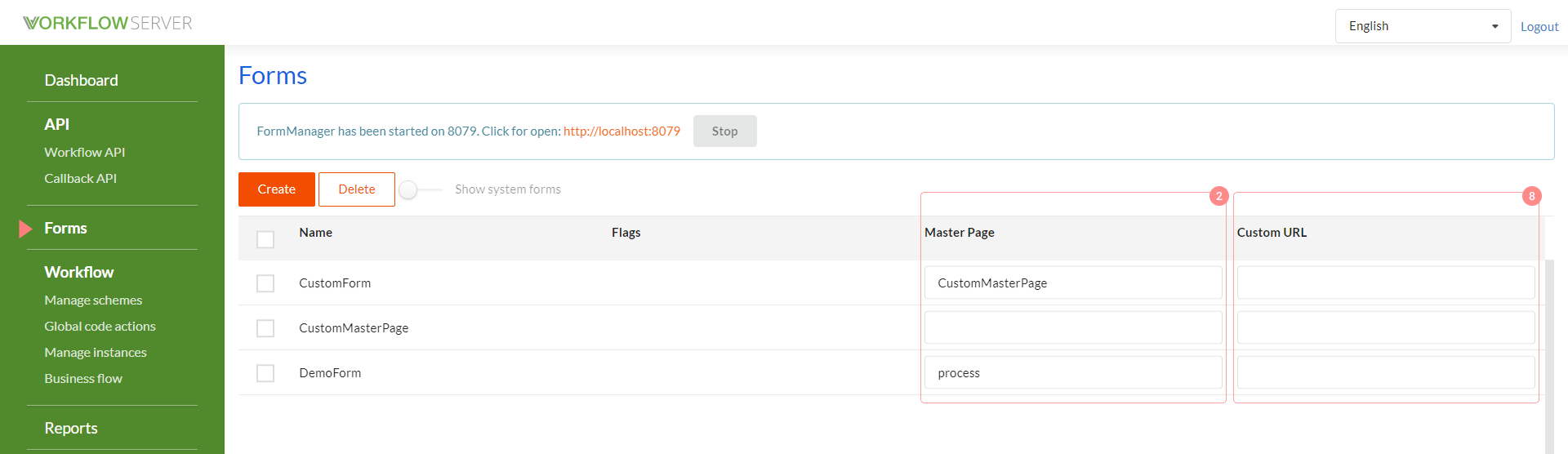This screenshot has height=454, width=1568.
Task: Click the Name column header
Action: tap(315, 232)
